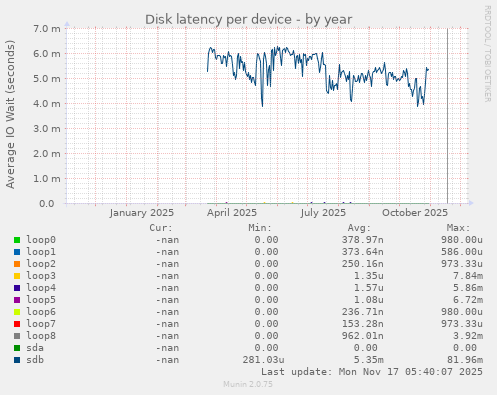Viewport: 497px width, 395px height.
Task: Click the '7.0 m' y-axis tick label
Action: 47,29
